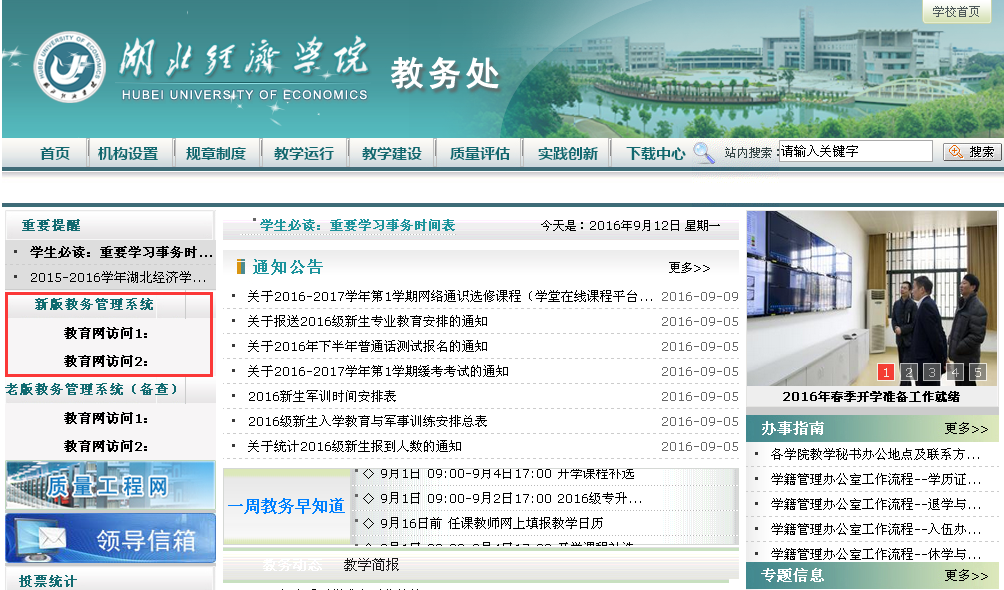This screenshot has width=1004, height=590.
Task: Open 学籍管理办公室工作流程--休学与 link
Action: (x=875, y=554)
